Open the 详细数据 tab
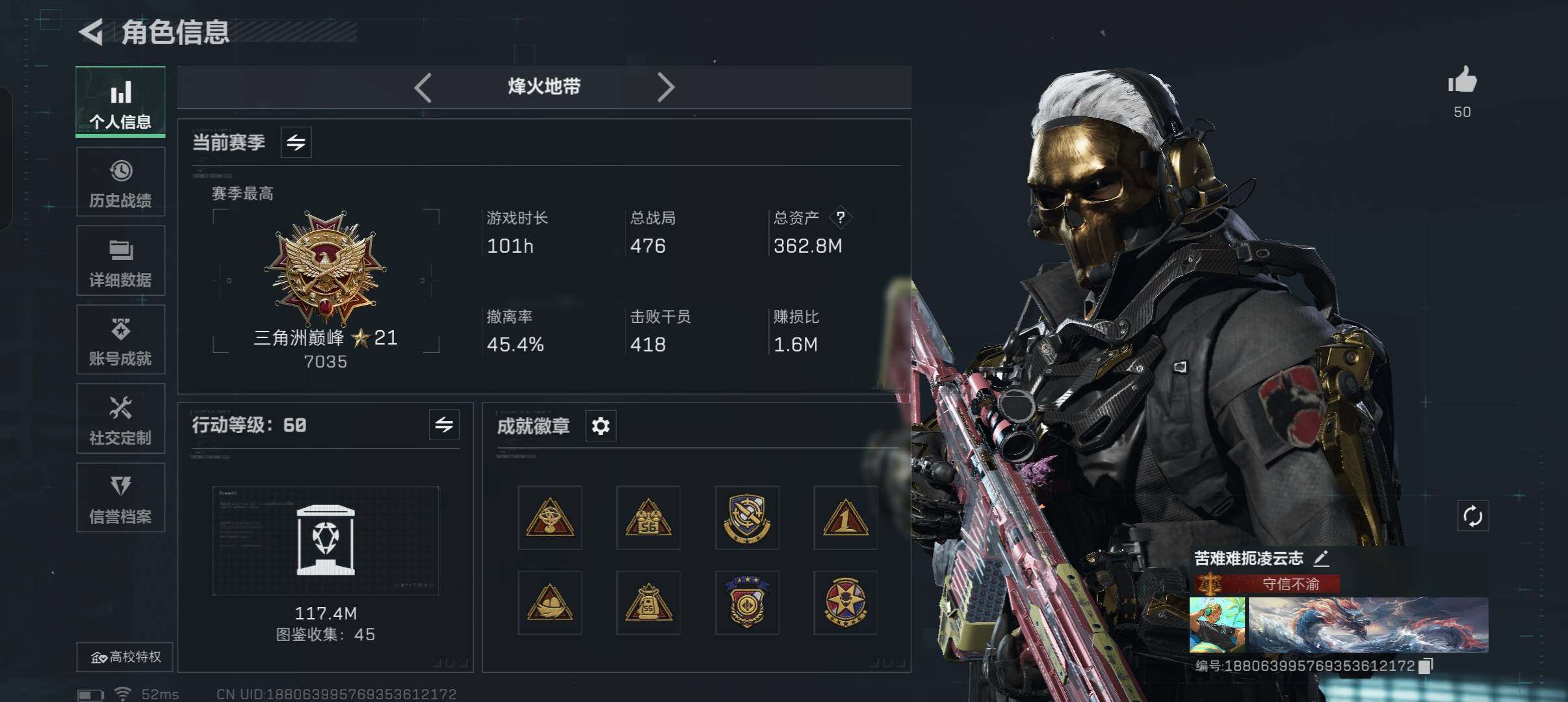Viewport: 1568px width, 702px height. point(120,261)
